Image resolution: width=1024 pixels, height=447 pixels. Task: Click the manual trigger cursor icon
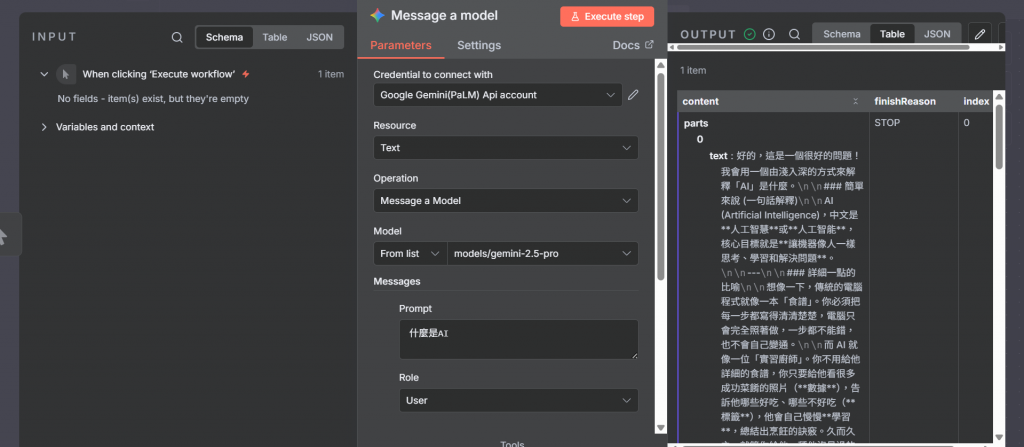(65, 74)
